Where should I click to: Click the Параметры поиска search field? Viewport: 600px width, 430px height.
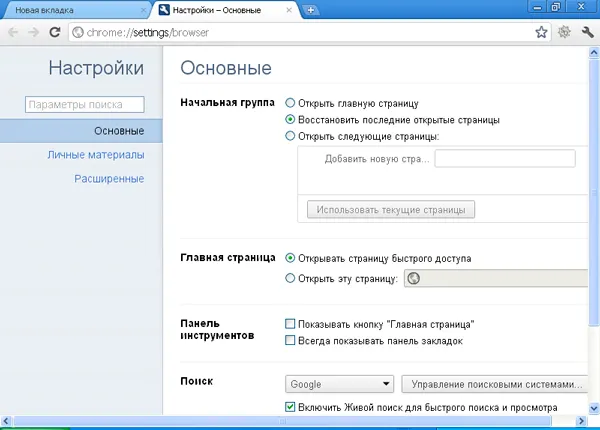pos(85,104)
